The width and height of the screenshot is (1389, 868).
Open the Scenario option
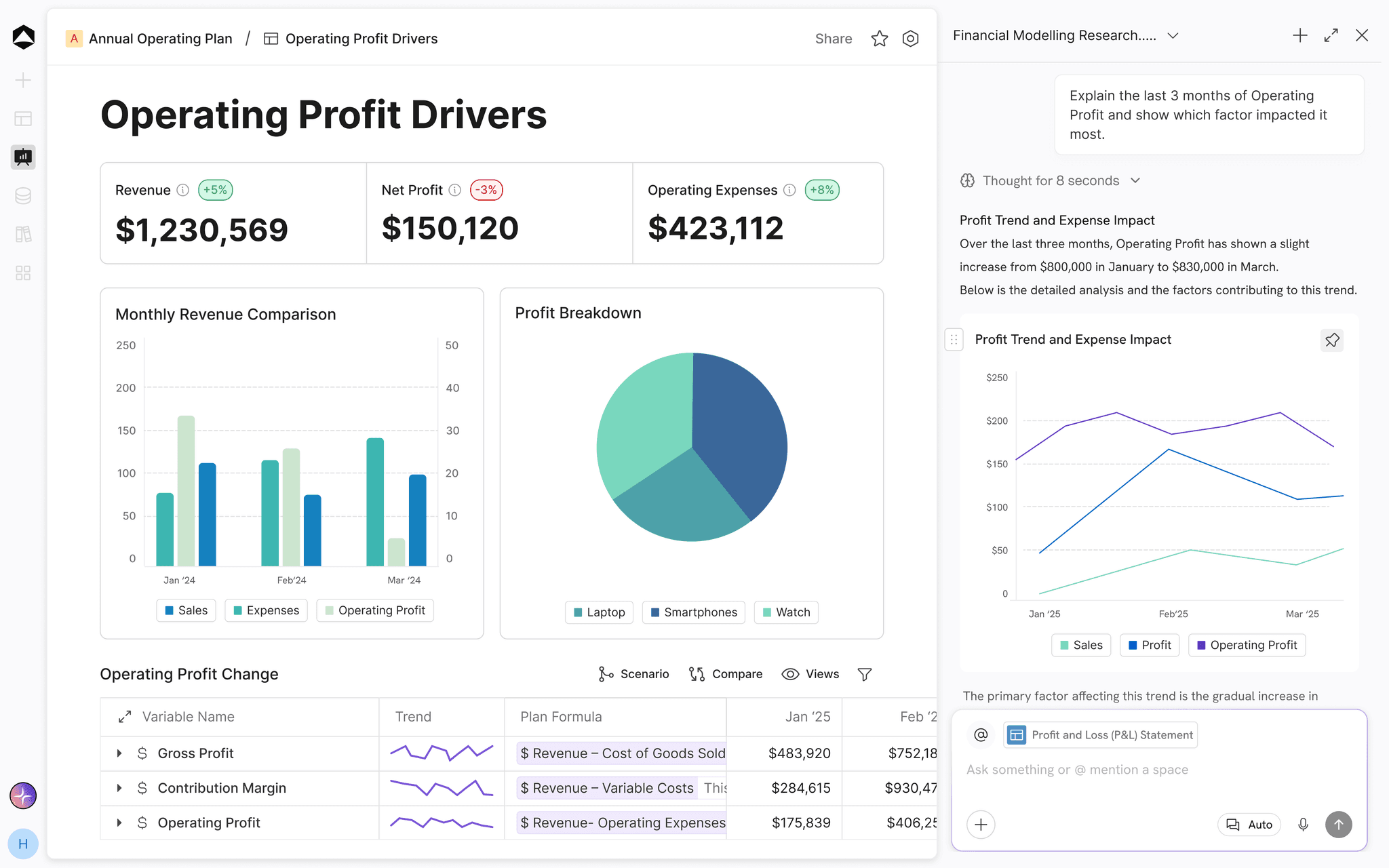click(x=633, y=674)
